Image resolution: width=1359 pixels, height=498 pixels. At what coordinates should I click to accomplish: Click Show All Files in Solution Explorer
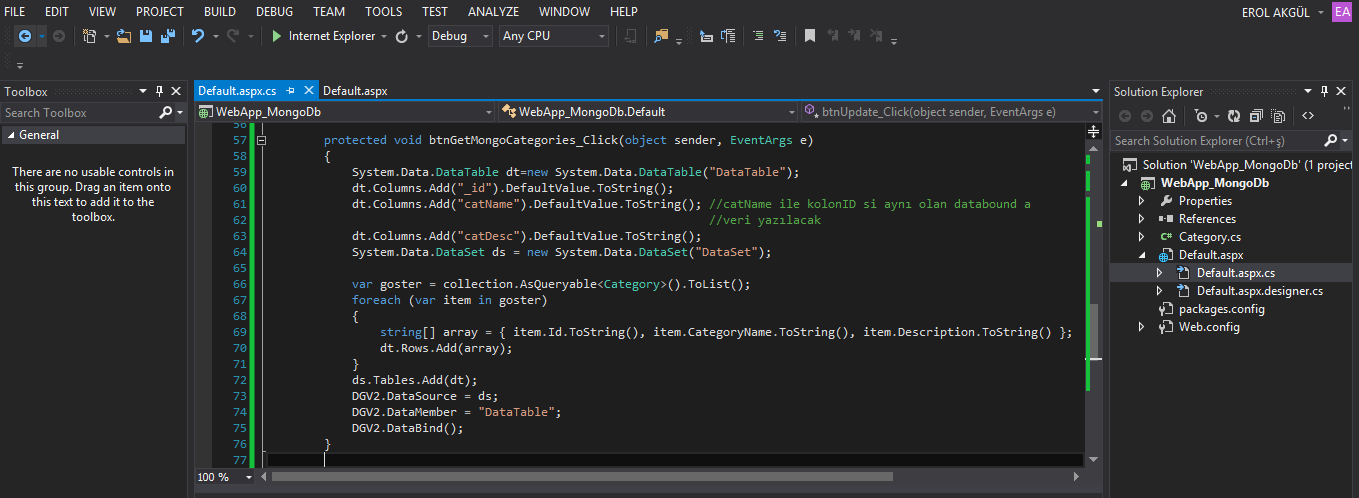tap(1278, 116)
